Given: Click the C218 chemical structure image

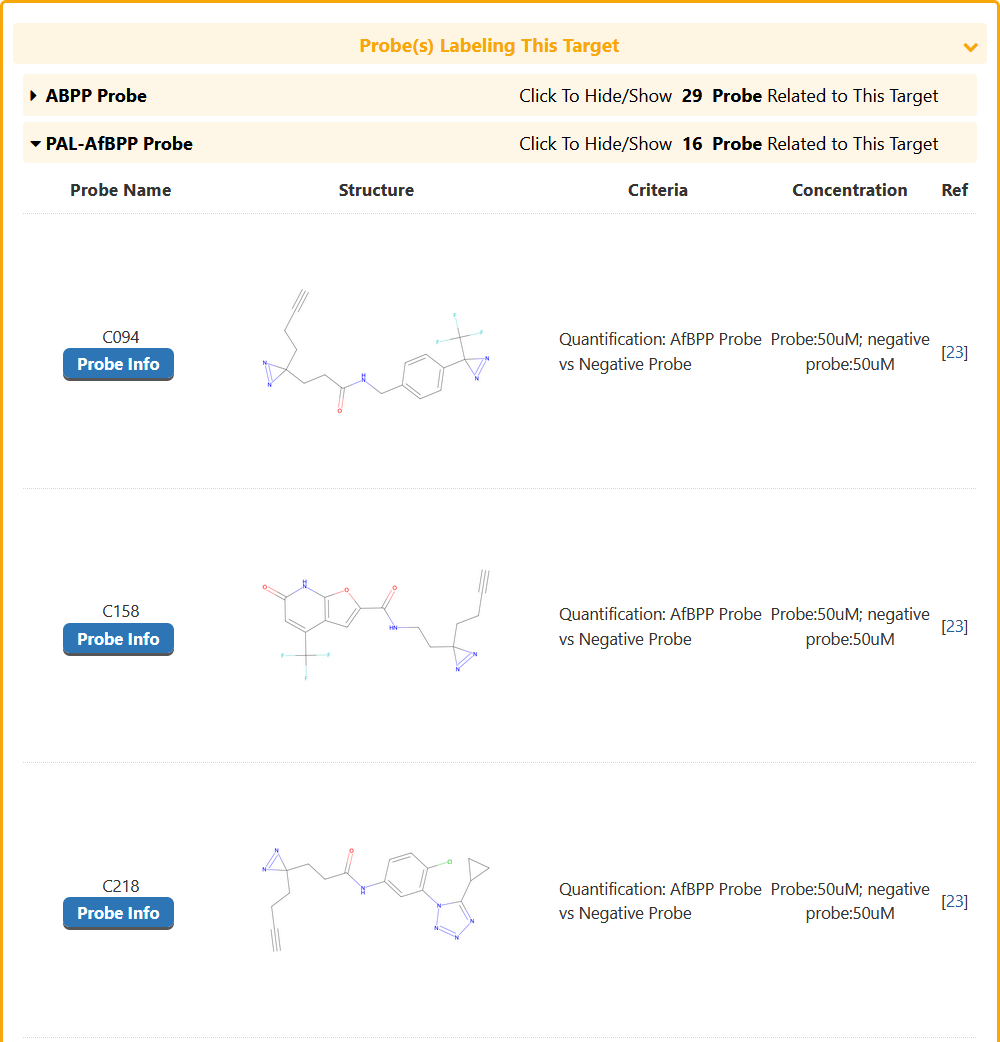Looking at the screenshot, I should (375, 900).
